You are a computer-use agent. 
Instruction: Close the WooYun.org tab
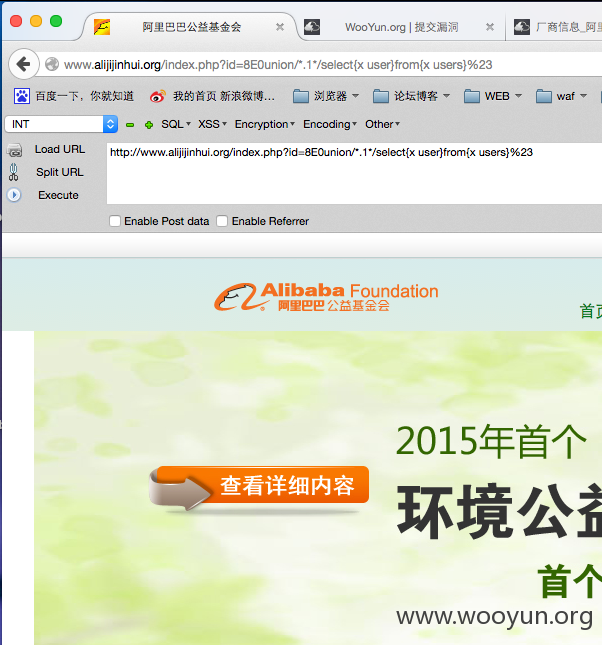pos(490,27)
